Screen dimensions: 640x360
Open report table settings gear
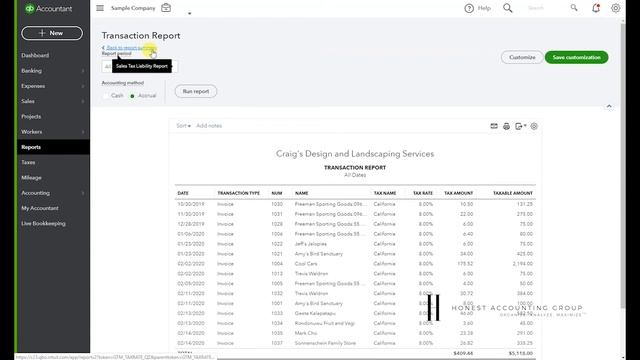(x=534, y=126)
